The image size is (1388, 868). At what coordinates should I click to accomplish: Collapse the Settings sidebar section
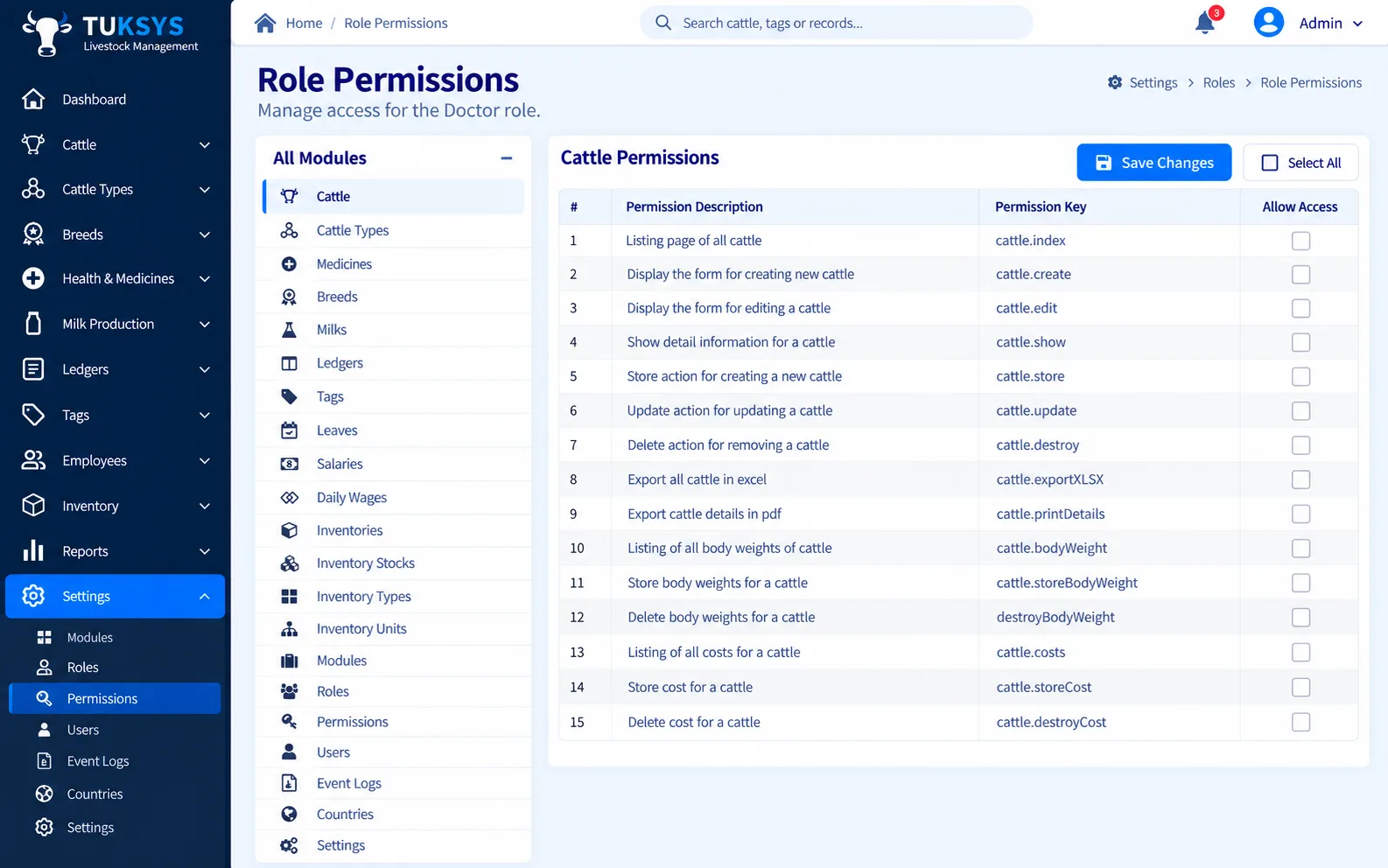[204, 597]
